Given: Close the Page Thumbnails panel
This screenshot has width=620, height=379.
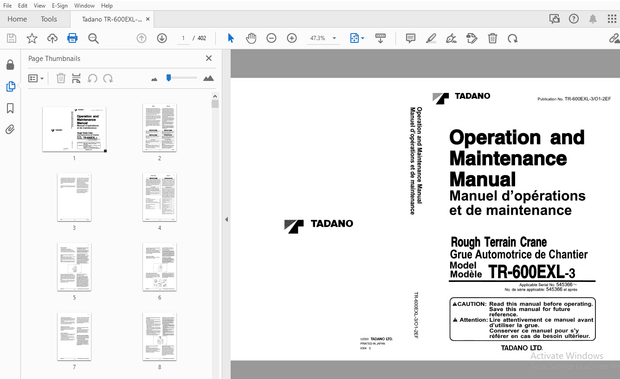Looking at the screenshot, I should point(209,58).
